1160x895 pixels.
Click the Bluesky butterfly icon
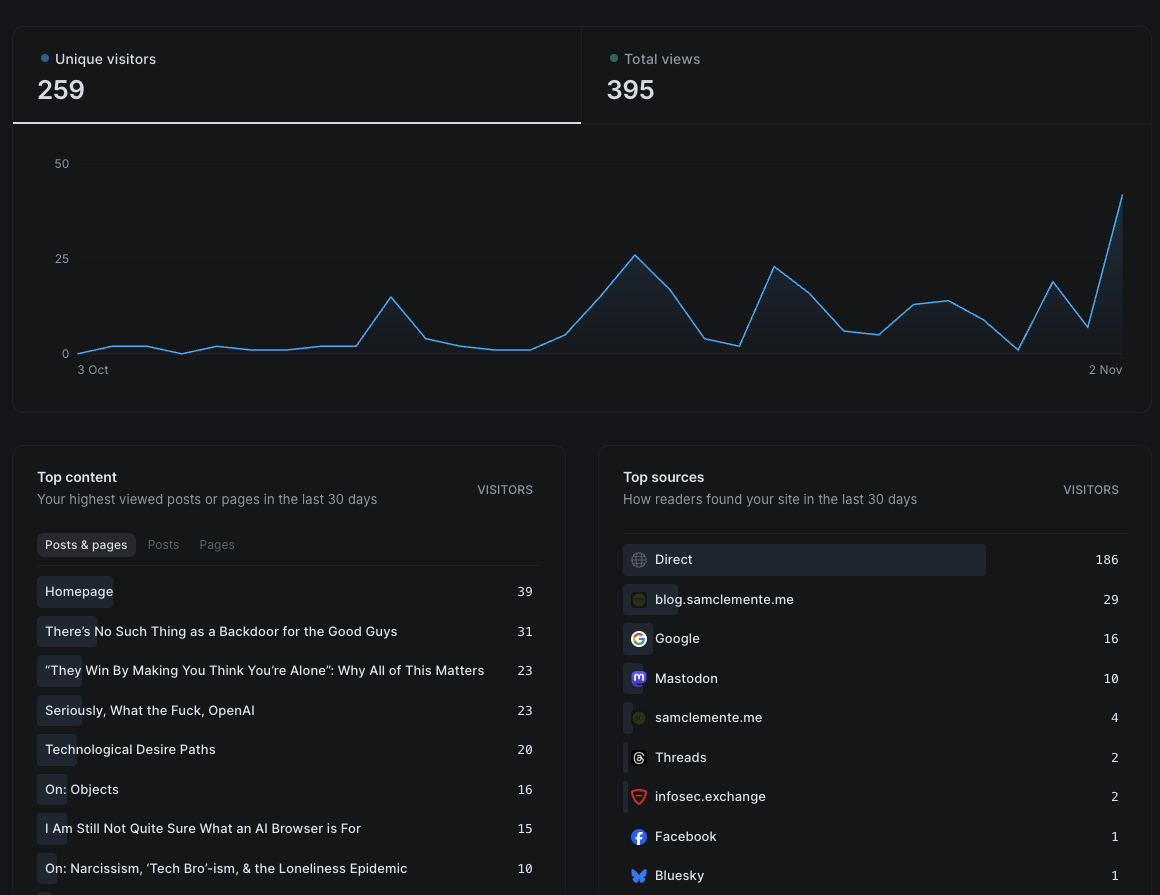click(x=639, y=876)
